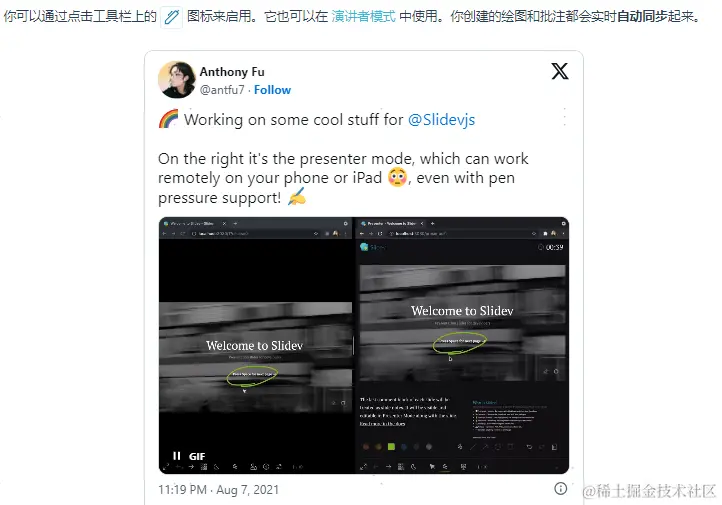Click the slide overview grid icon in presenter window
The image size is (722, 505).
click(401, 467)
